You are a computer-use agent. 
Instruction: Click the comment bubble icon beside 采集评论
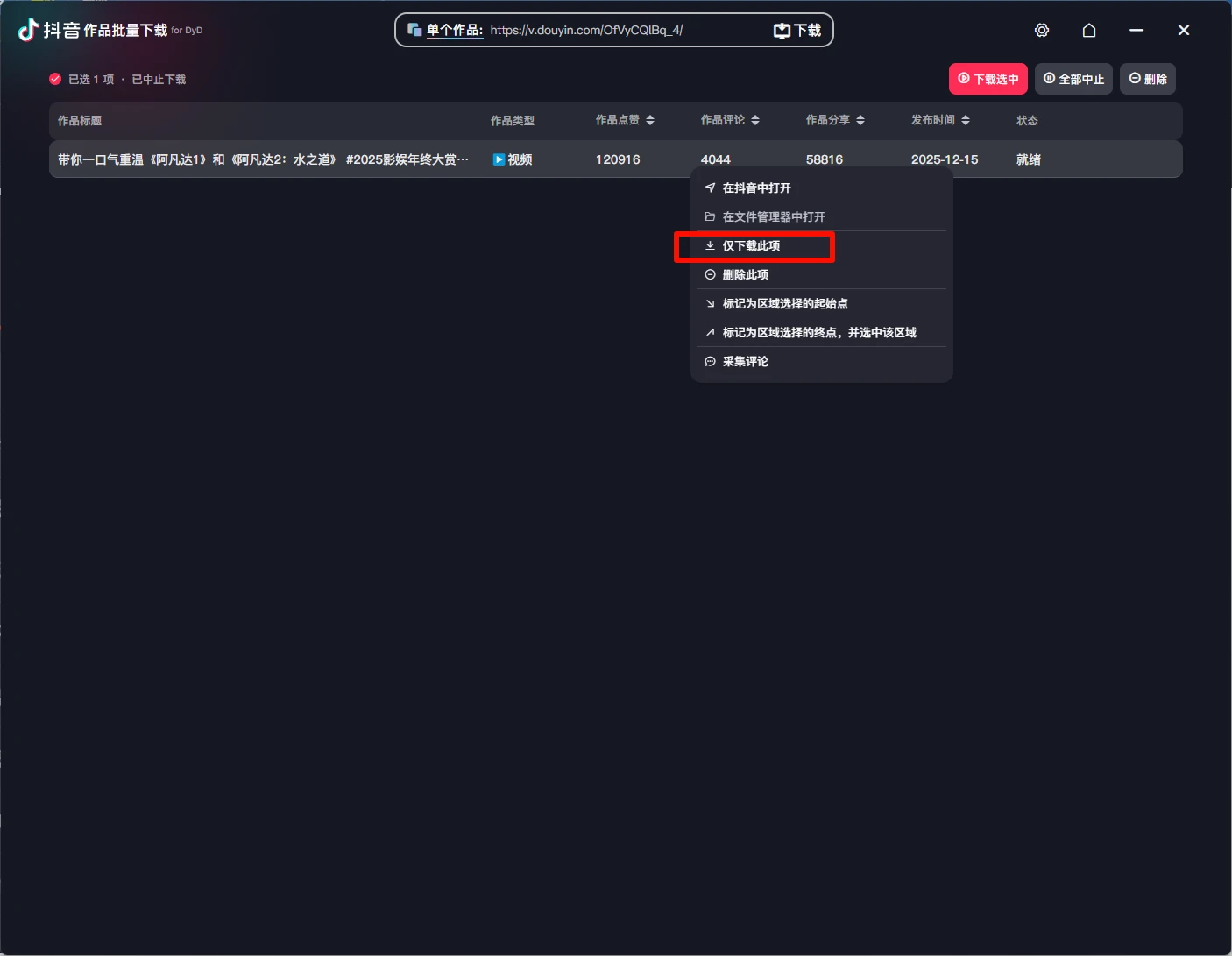click(x=710, y=361)
